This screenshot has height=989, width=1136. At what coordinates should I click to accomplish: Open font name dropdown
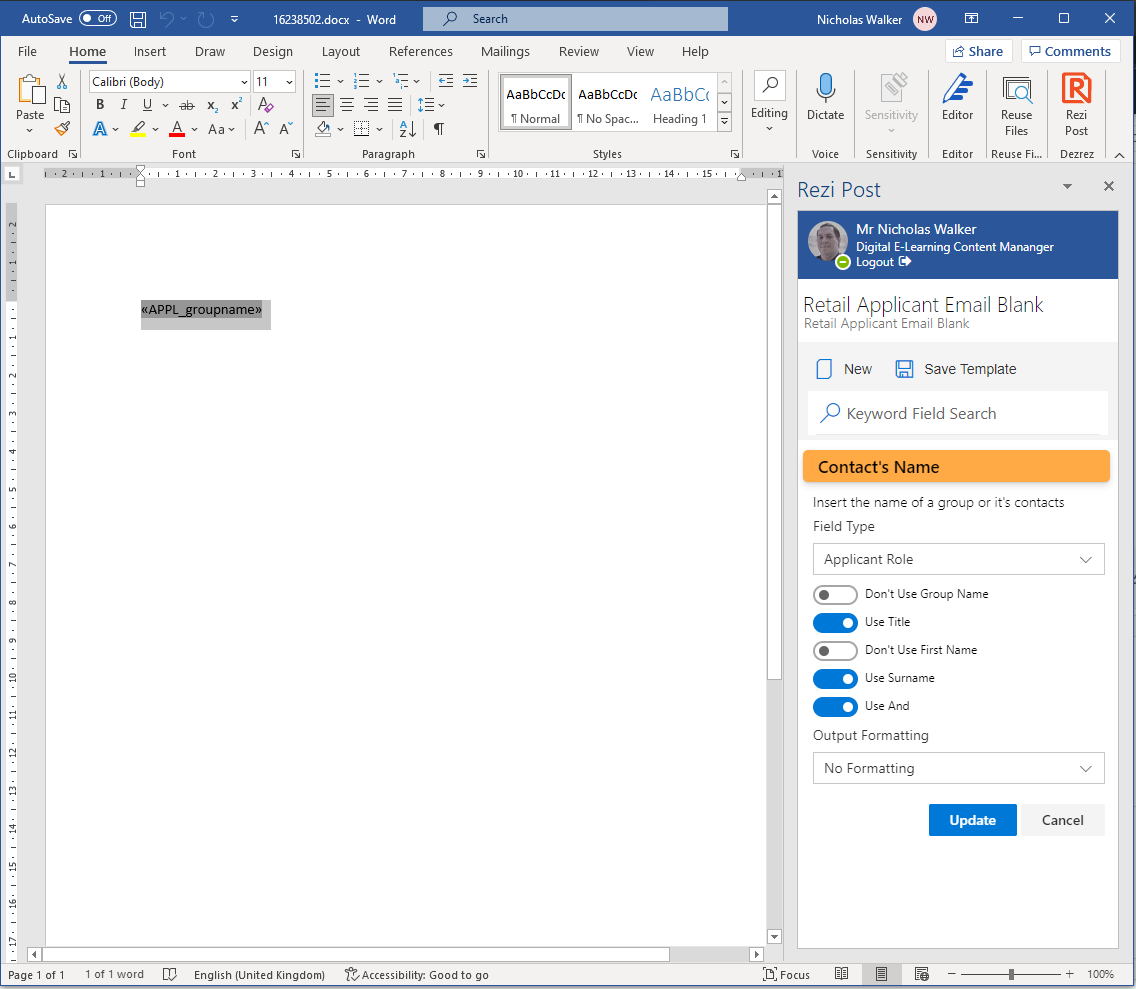pyautogui.click(x=244, y=82)
